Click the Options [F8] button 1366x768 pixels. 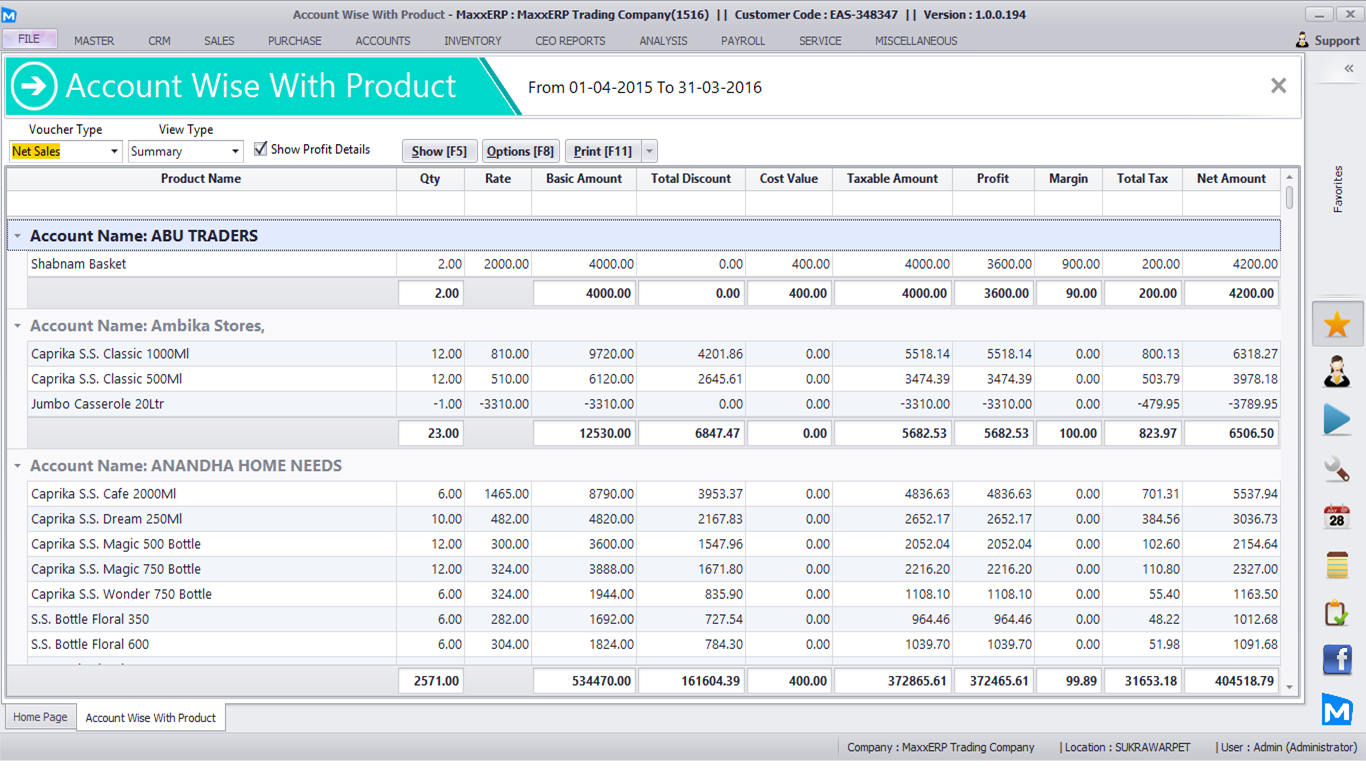tap(520, 151)
